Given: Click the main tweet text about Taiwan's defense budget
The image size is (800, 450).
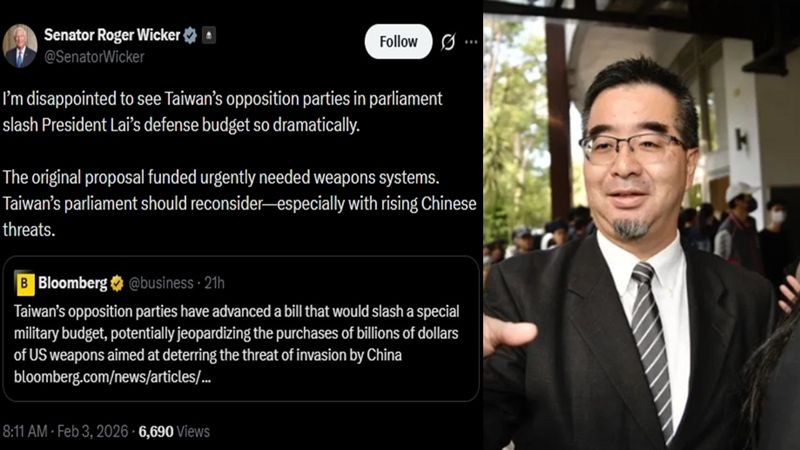Looking at the screenshot, I should pyautogui.click(x=240, y=164).
